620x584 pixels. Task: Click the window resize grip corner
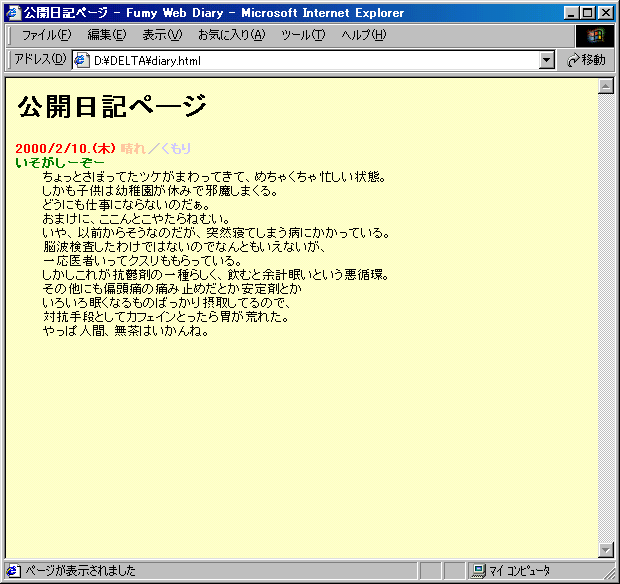pos(609,573)
